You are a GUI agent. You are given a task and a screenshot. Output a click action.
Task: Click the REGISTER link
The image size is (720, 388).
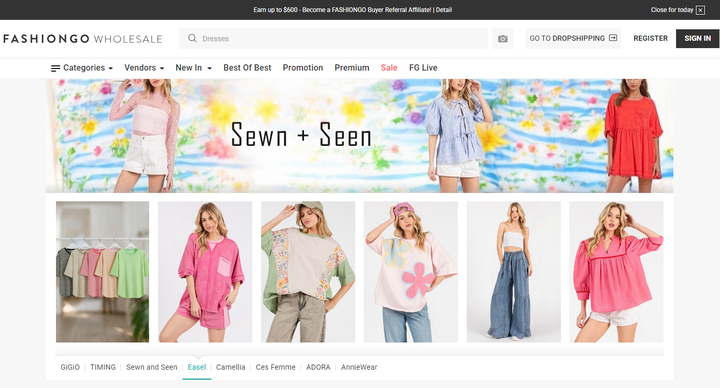coord(650,38)
